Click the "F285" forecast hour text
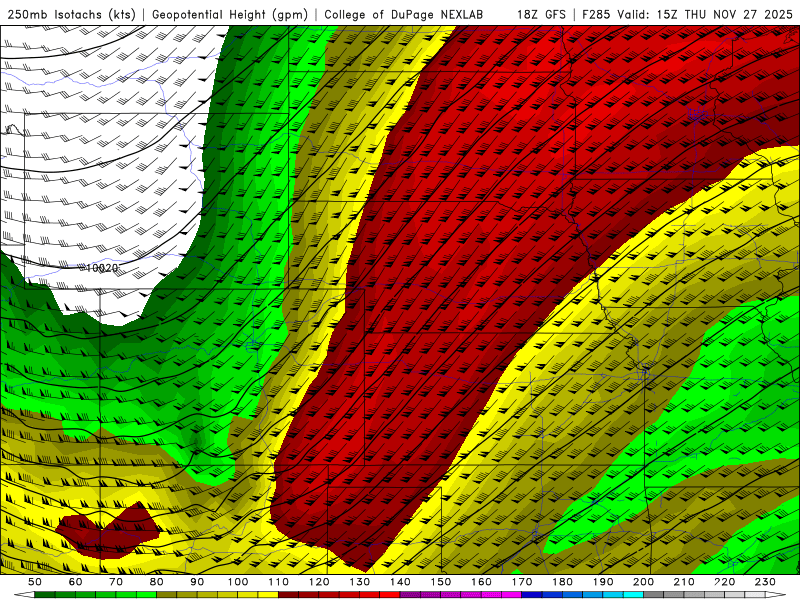Viewport: 800px width, 600px height. point(596,14)
